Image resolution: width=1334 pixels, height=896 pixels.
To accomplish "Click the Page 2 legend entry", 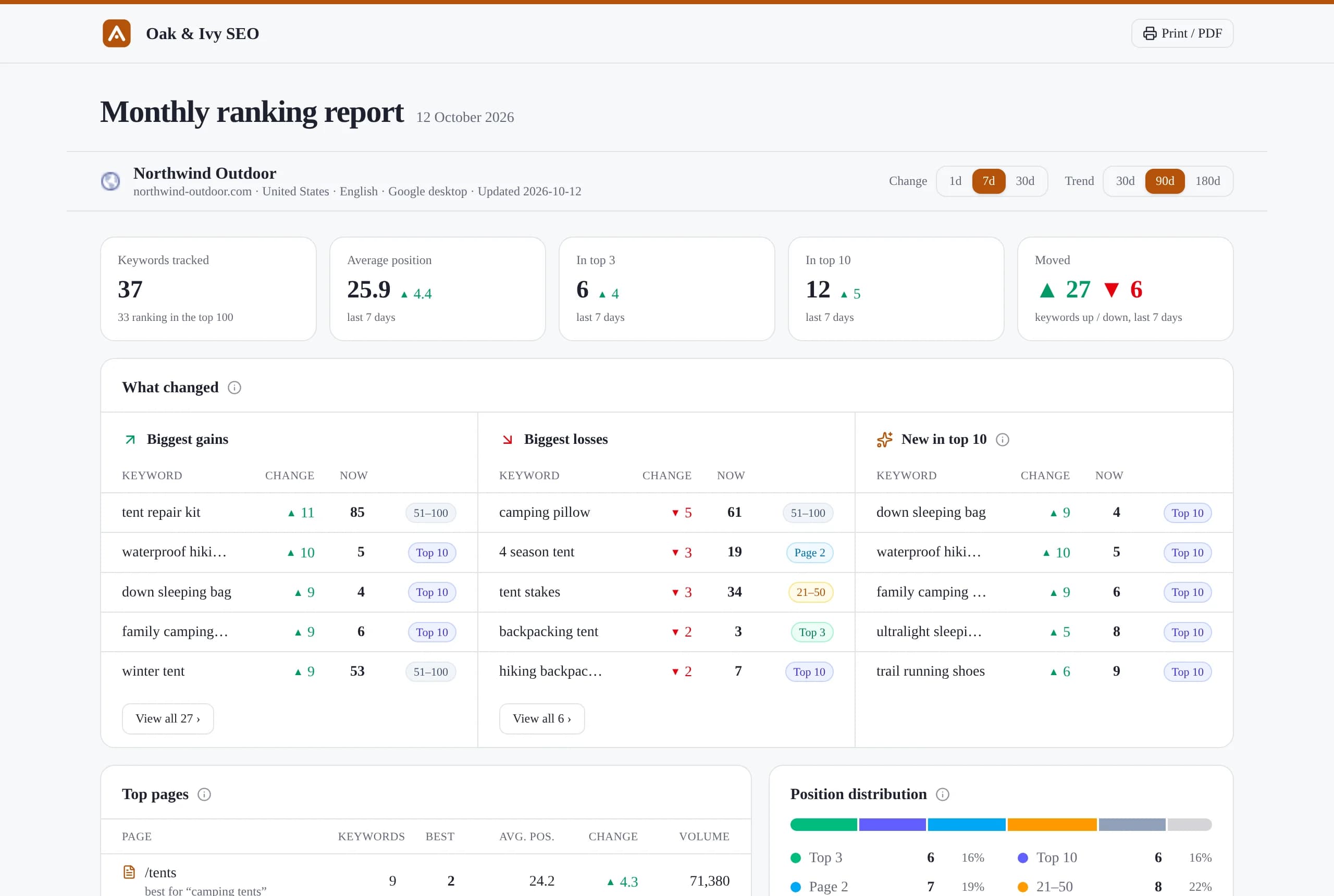I will [x=887, y=887].
